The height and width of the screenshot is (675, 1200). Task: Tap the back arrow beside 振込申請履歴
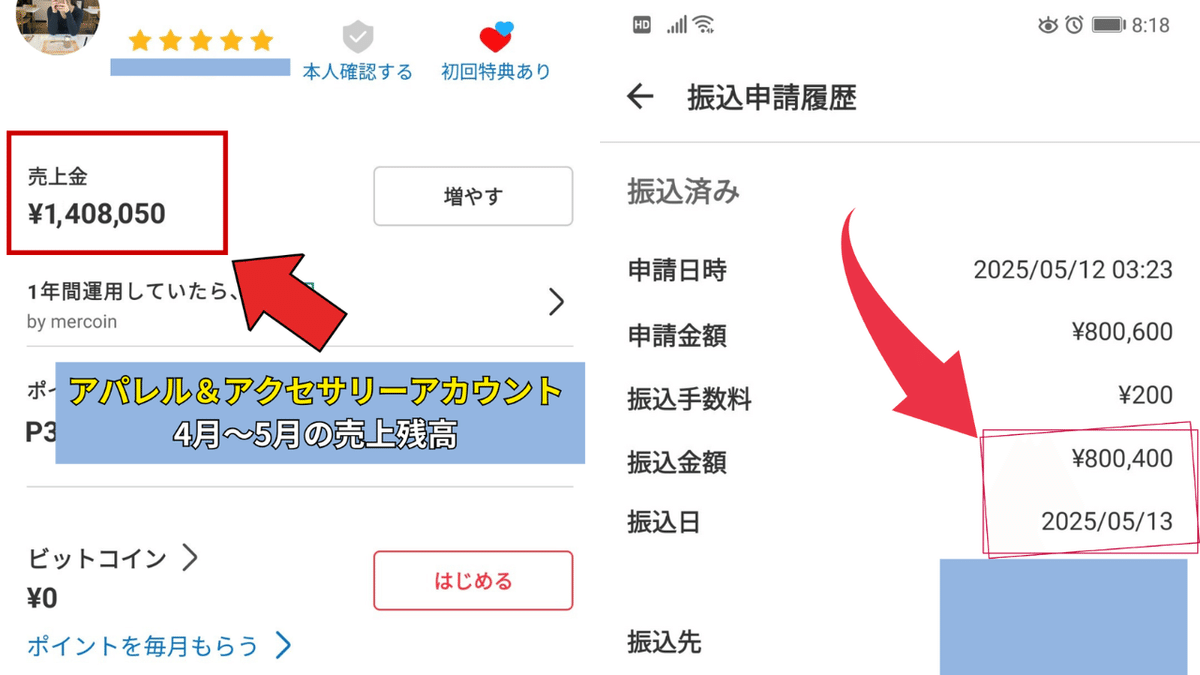(640, 97)
